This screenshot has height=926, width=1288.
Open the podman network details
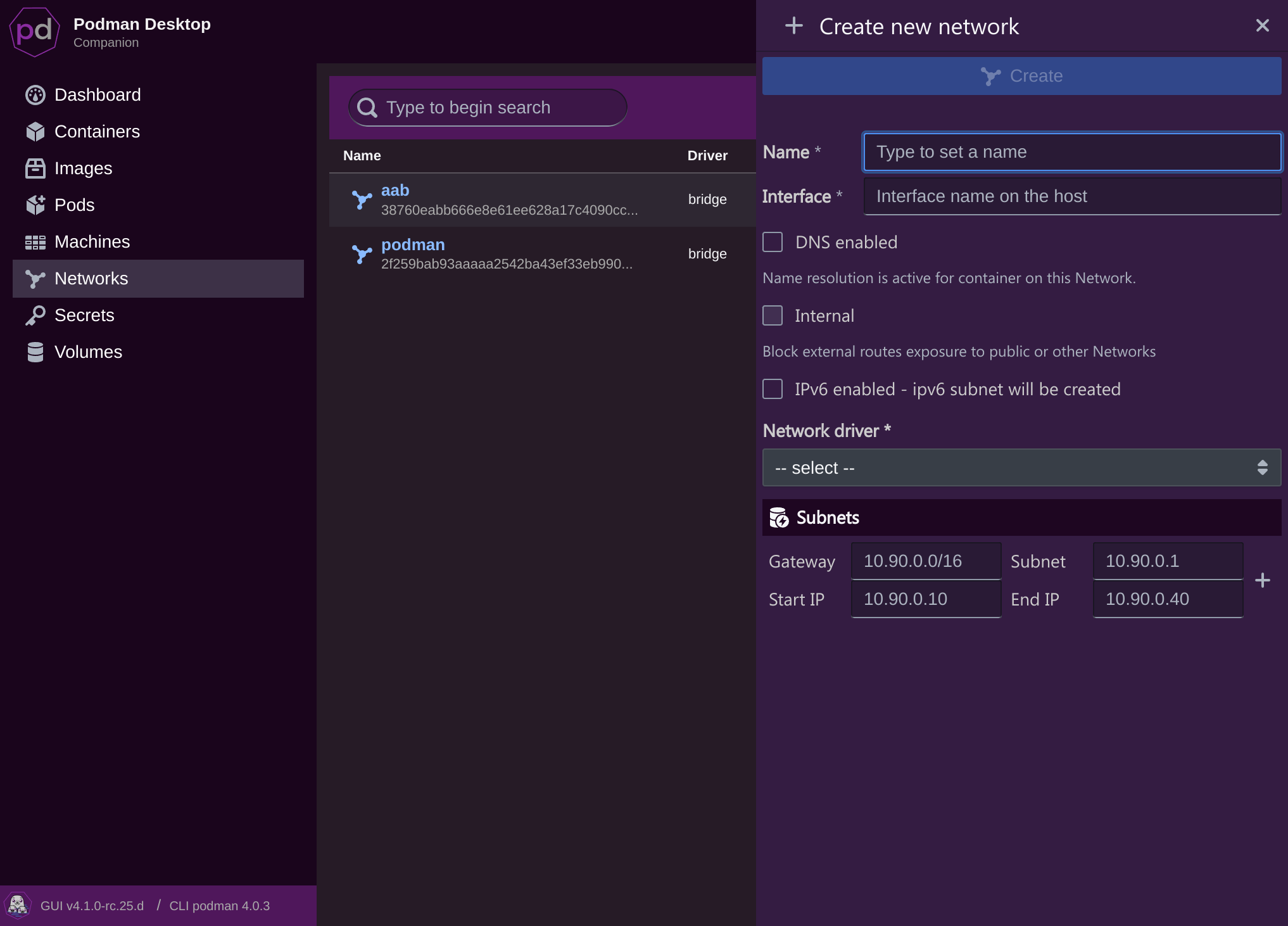(x=413, y=244)
